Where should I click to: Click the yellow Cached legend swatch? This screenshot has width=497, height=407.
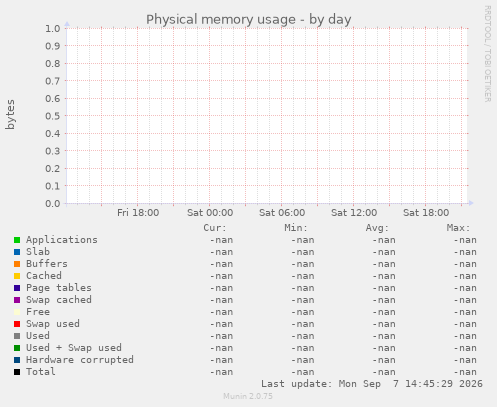pos(17,276)
